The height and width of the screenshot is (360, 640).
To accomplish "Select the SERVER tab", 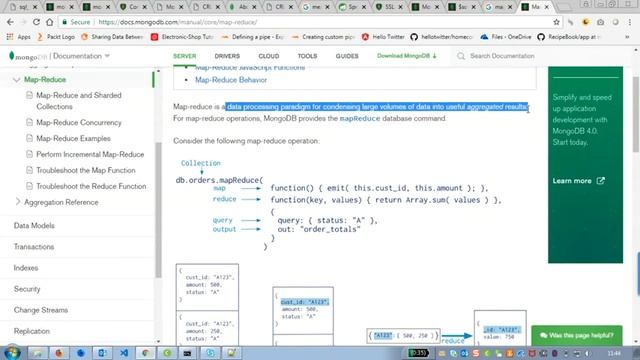I will pos(184,56).
